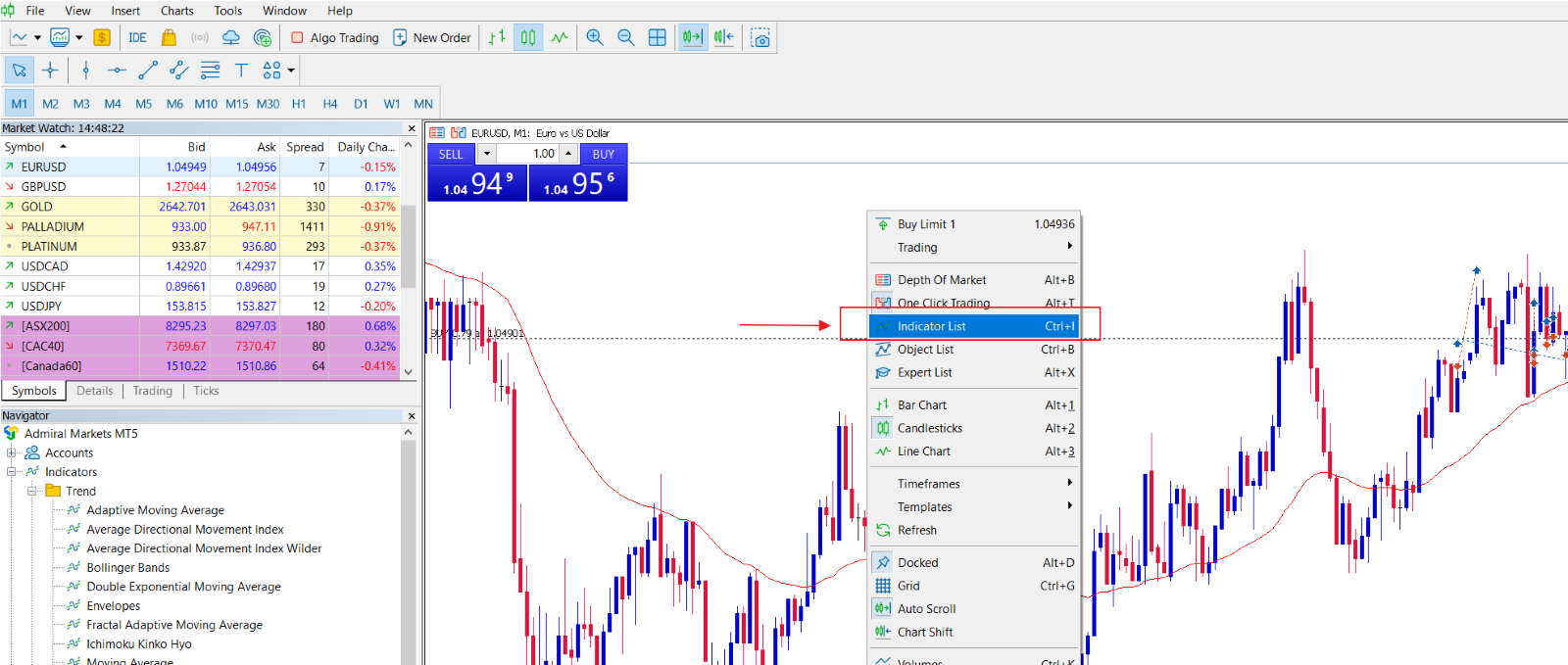
Task: Pick the vertical line drawing tool
Action: point(86,70)
